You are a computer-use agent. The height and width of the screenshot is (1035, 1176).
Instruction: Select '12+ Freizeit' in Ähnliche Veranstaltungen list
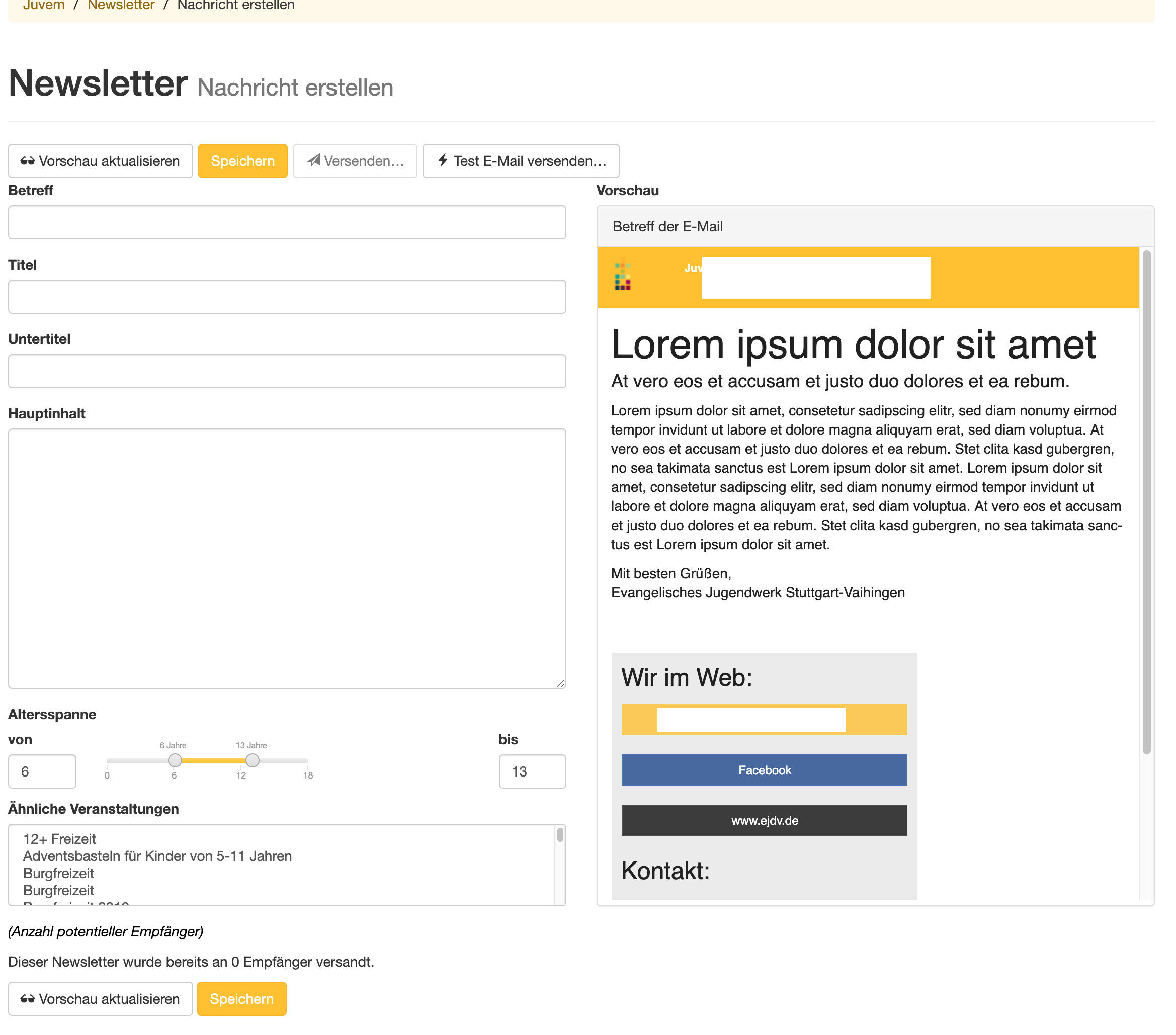[59, 838]
